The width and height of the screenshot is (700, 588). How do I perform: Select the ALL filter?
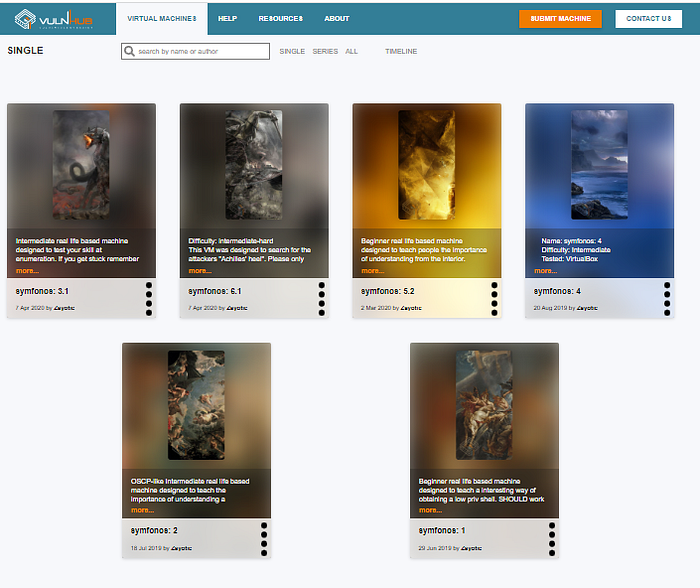click(x=351, y=51)
